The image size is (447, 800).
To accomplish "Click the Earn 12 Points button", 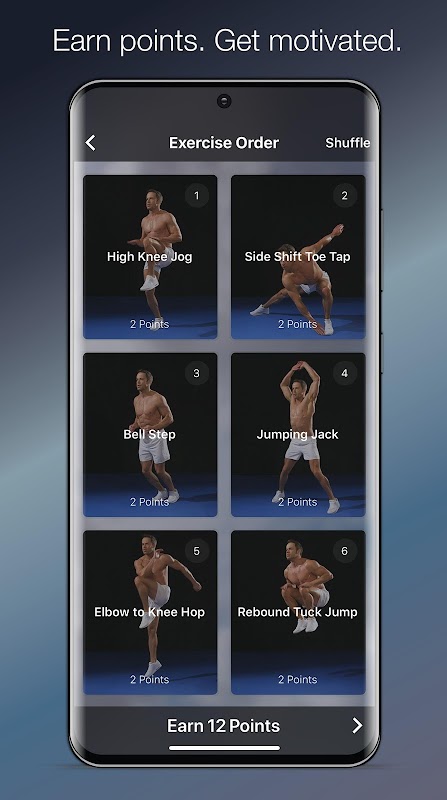I will coord(224,726).
